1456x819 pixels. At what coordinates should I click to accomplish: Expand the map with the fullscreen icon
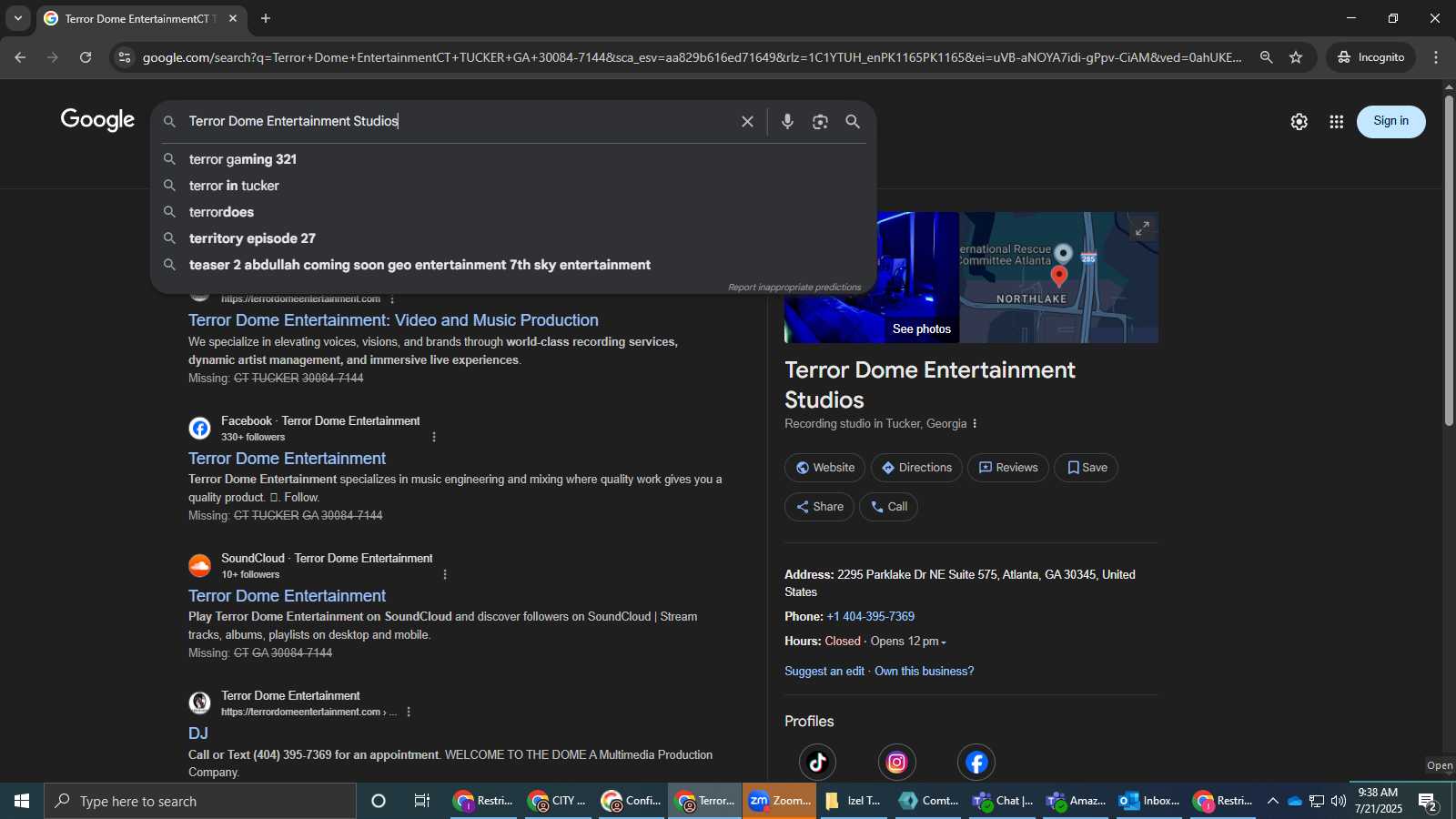tap(1142, 228)
